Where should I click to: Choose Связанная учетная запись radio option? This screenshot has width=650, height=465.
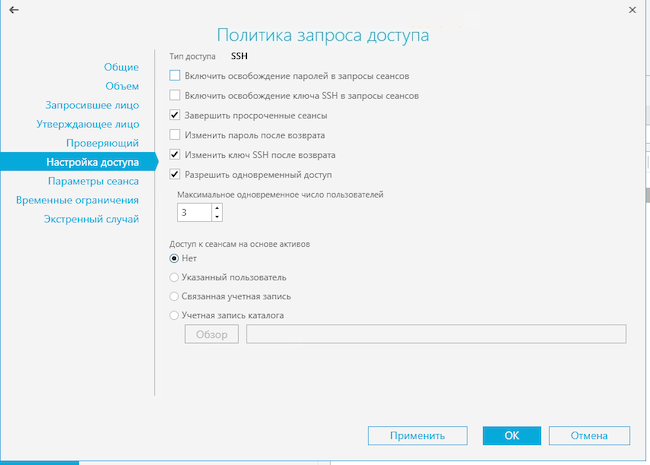[174, 296]
